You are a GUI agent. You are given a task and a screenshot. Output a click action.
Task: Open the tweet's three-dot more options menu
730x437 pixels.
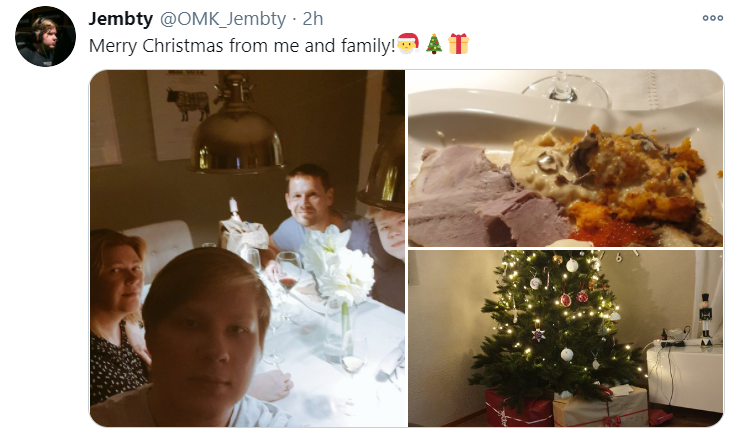pyautogui.click(x=712, y=18)
